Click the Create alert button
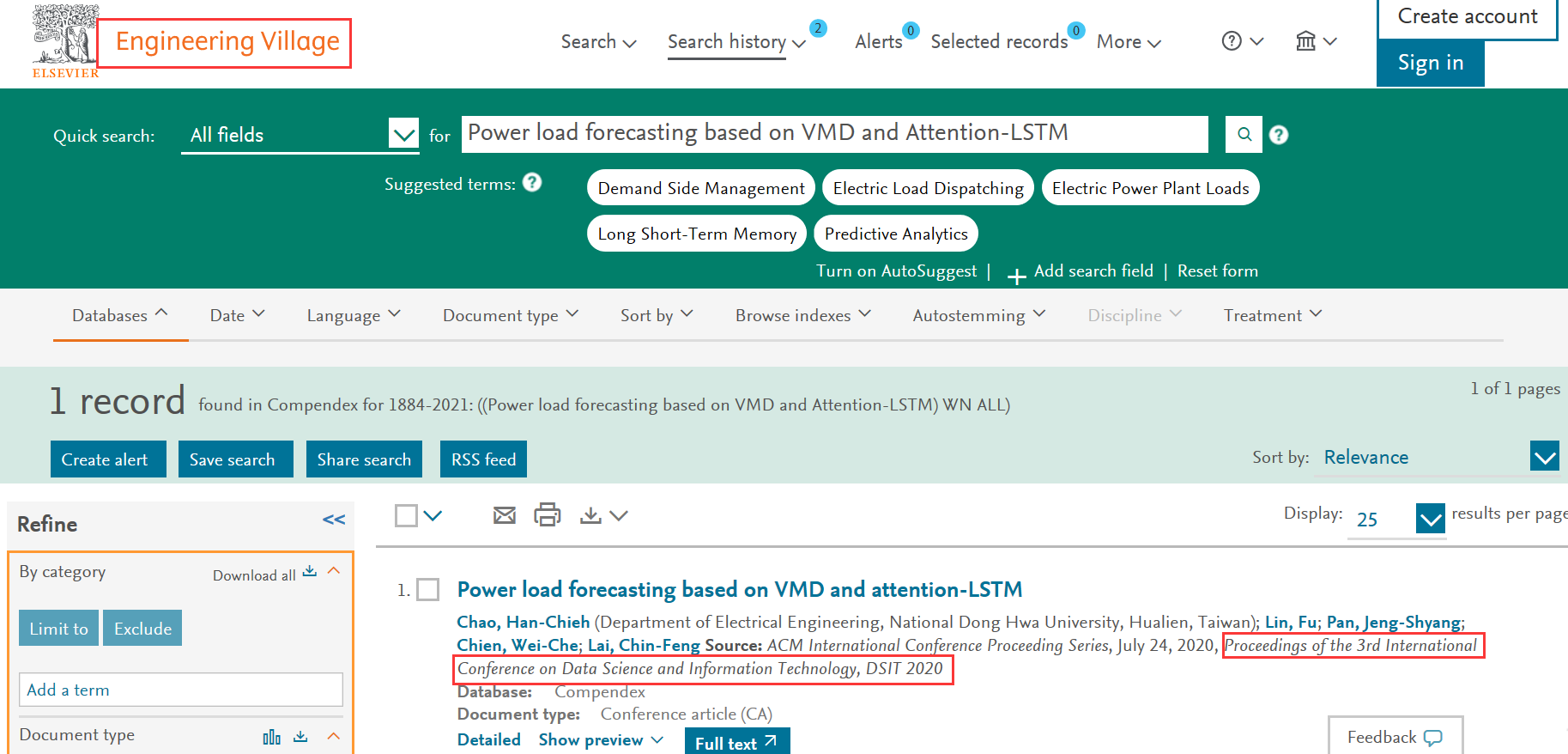Screen dimensions: 1568x754 tap(108, 459)
